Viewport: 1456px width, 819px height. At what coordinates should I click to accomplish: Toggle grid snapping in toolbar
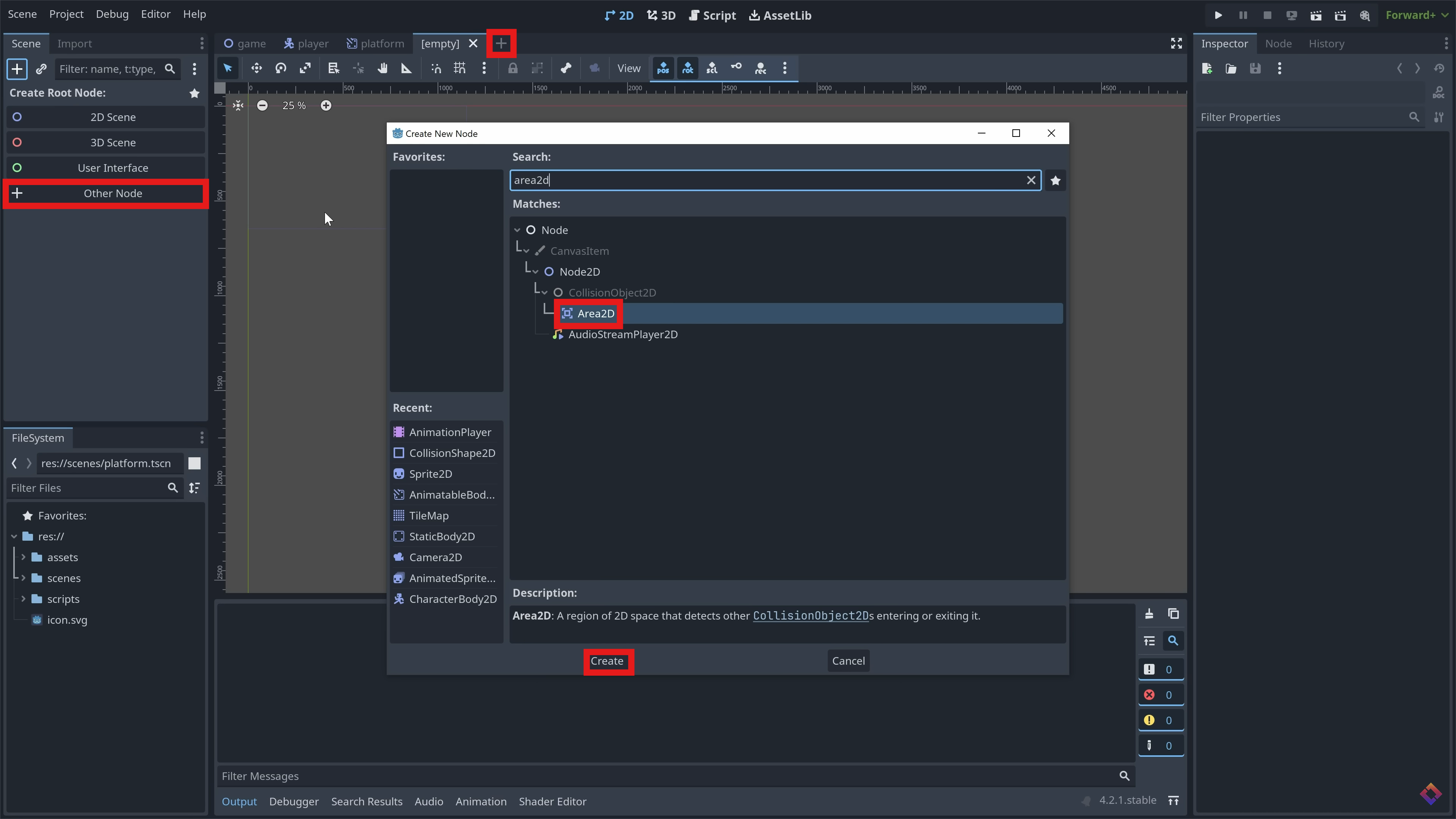tap(460, 68)
